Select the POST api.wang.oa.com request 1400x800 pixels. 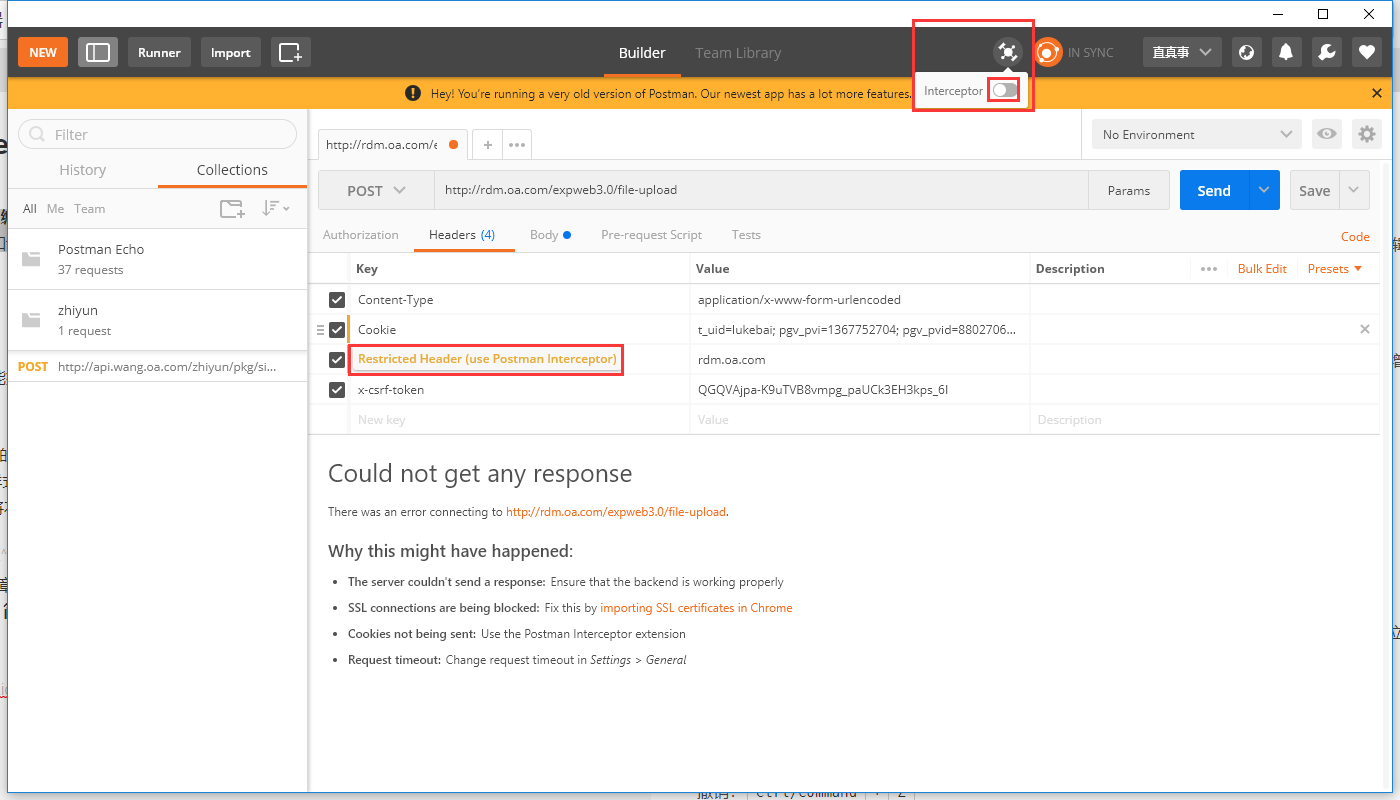157,367
